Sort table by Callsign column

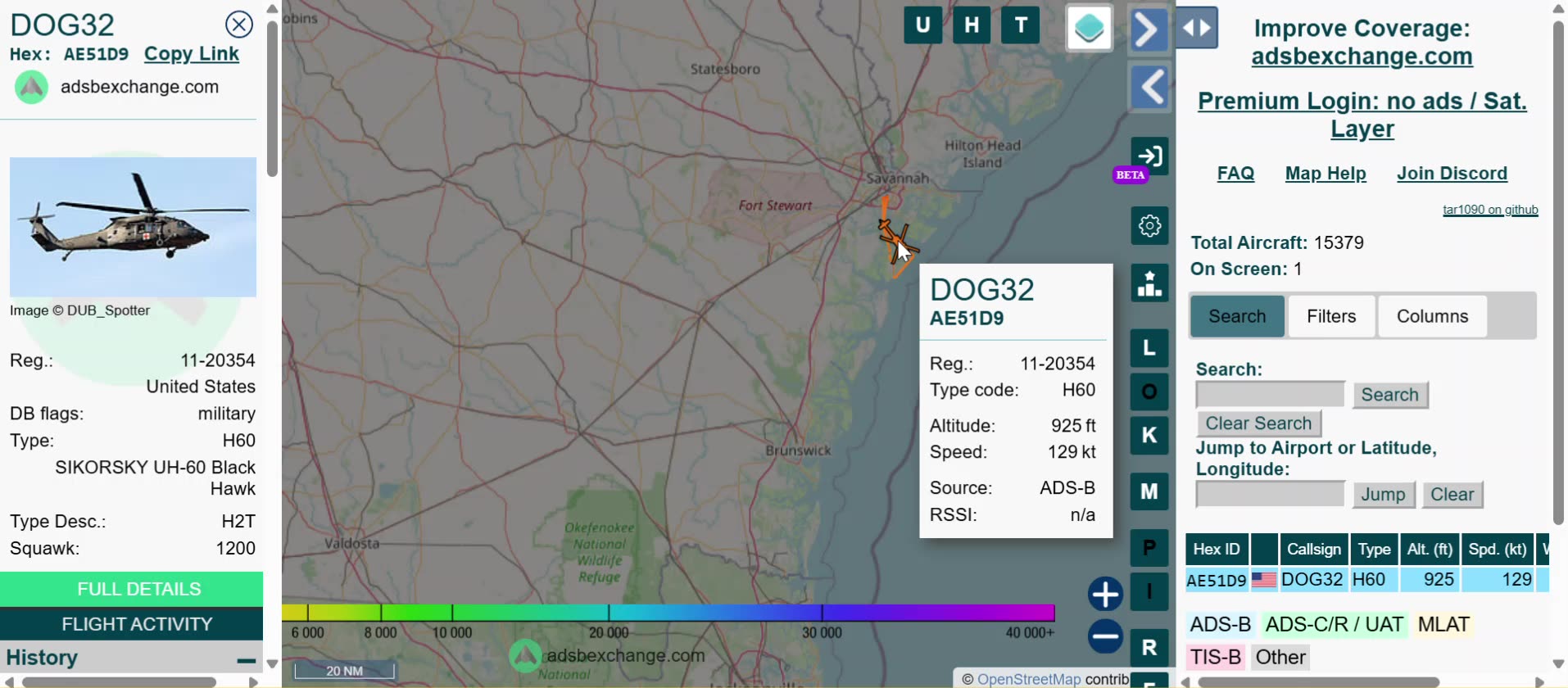click(x=1313, y=550)
